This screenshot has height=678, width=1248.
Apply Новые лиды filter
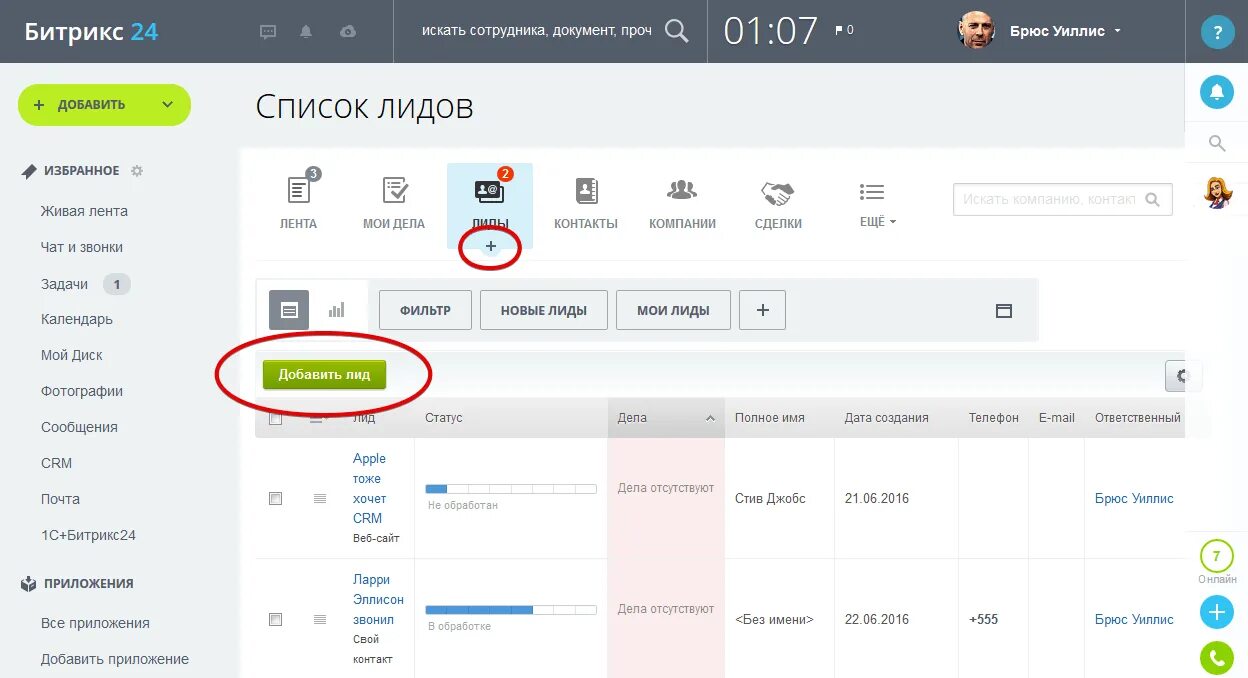(x=543, y=310)
